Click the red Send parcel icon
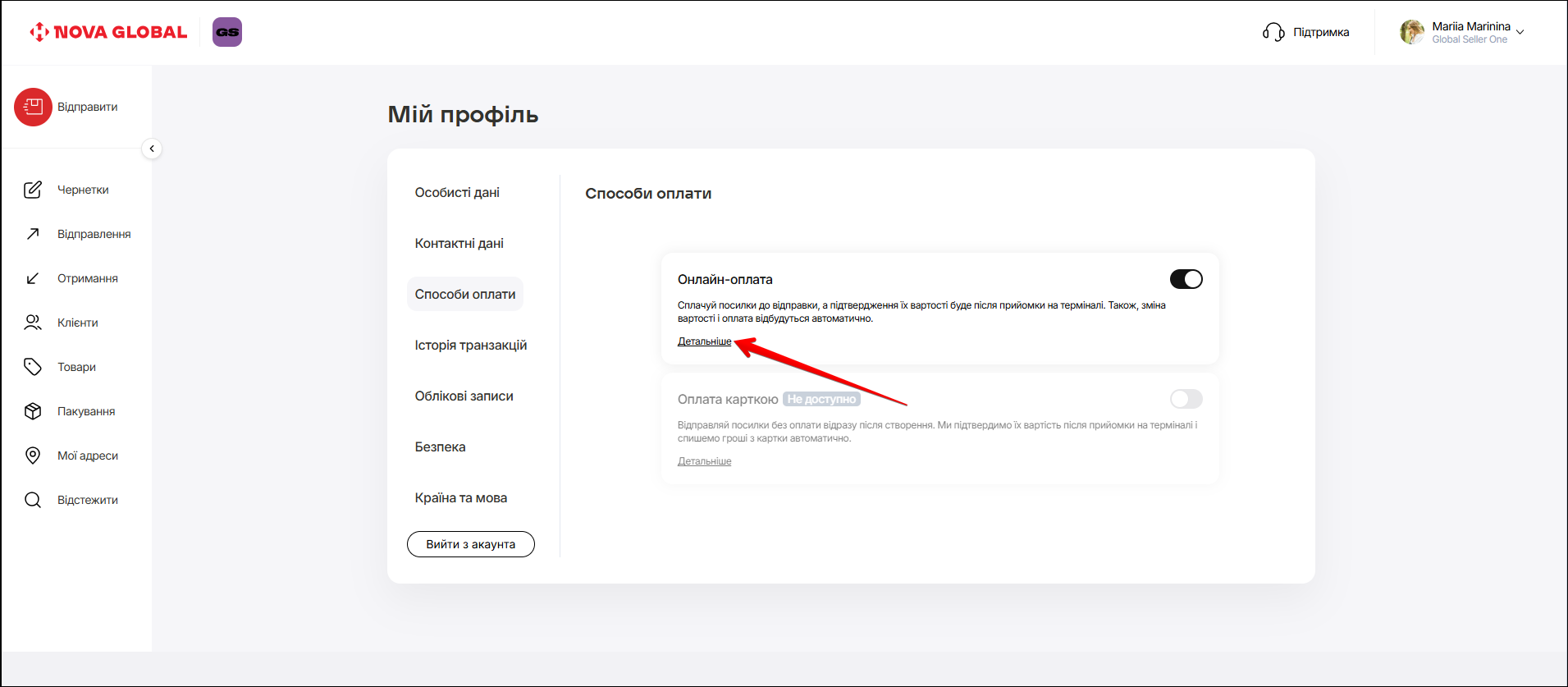This screenshot has height=687, width=1568. point(33,107)
